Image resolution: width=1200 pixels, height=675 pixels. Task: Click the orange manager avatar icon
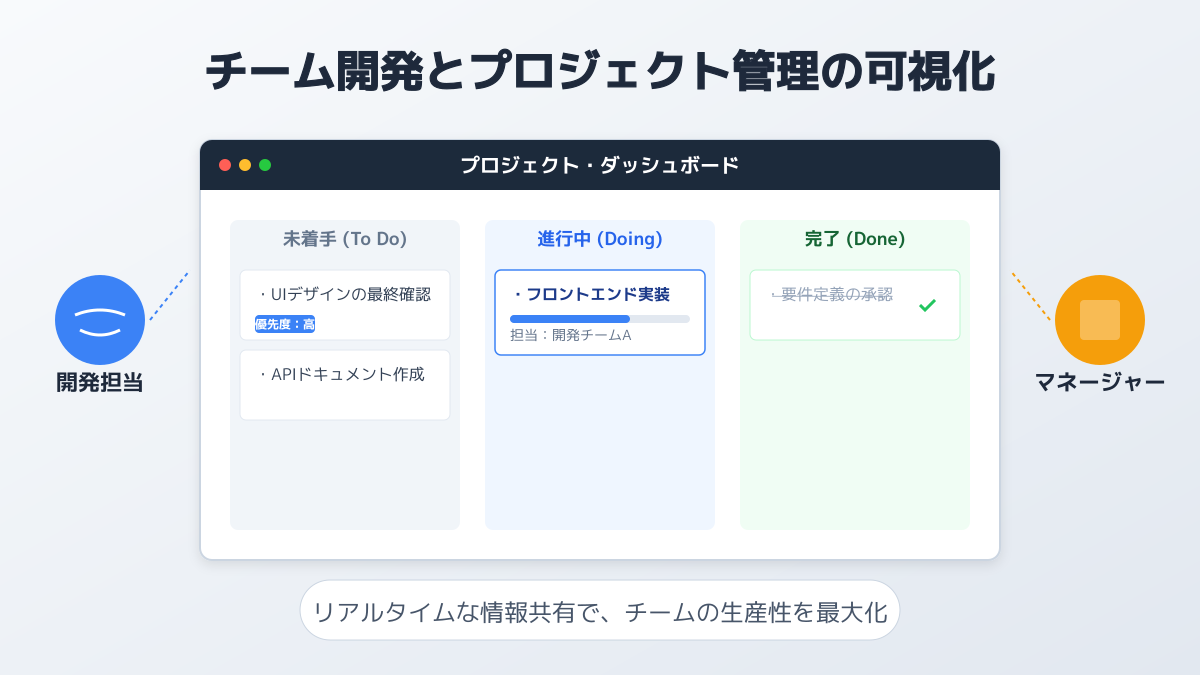pyautogui.click(x=1100, y=320)
